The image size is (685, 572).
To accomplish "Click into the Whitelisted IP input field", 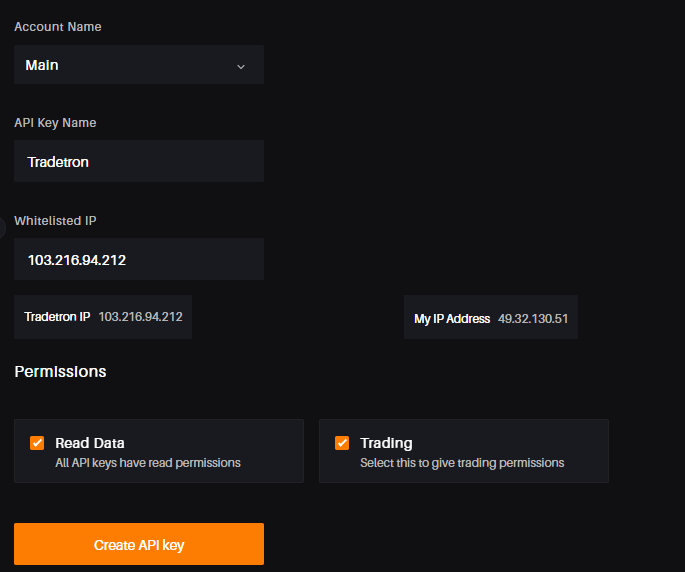I will tap(138, 259).
